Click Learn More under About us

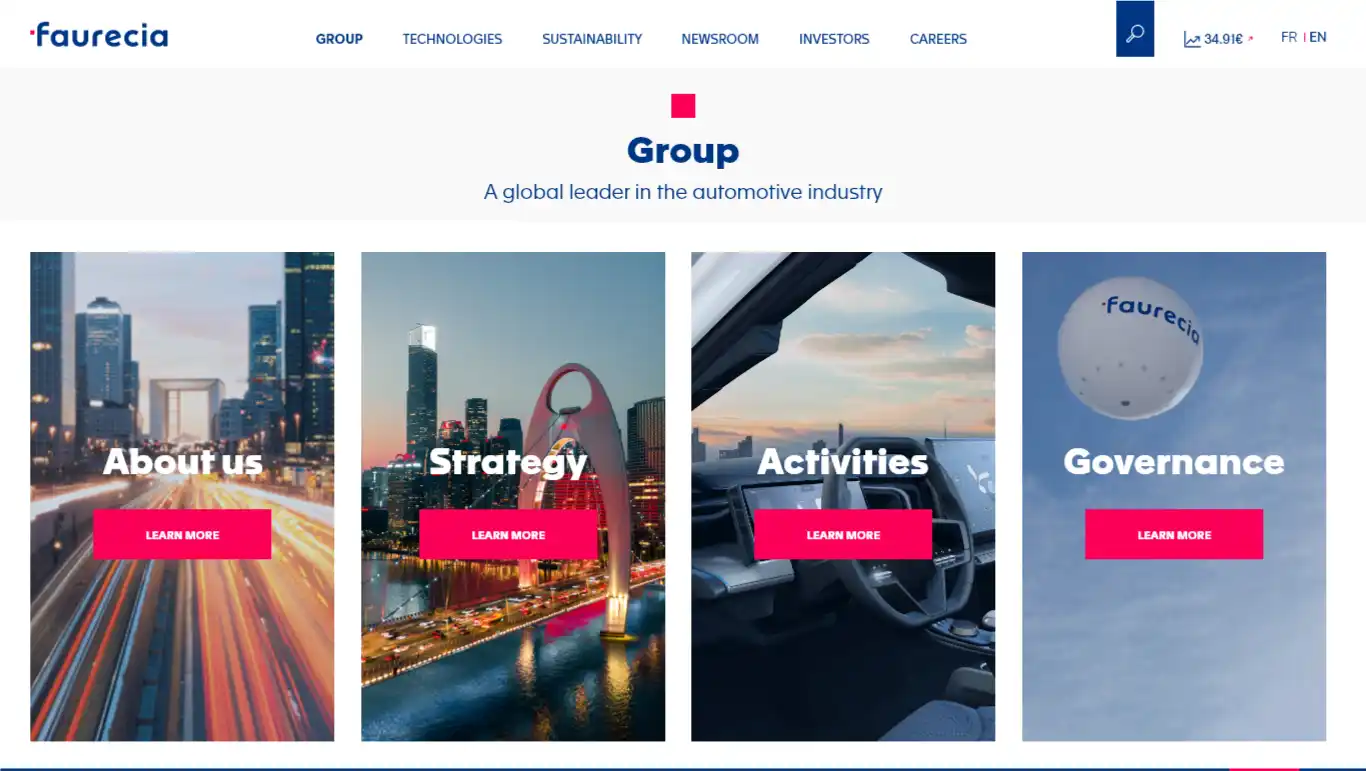182,535
